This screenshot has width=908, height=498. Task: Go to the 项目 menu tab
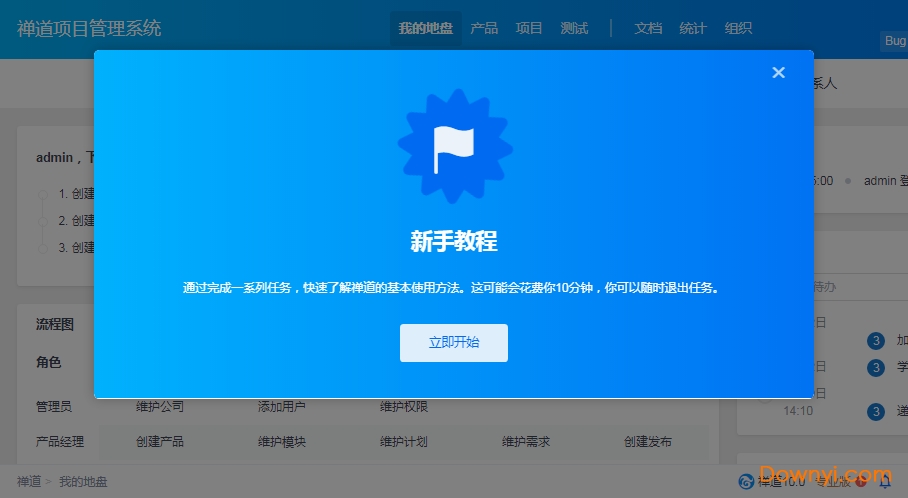pos(529,28)
